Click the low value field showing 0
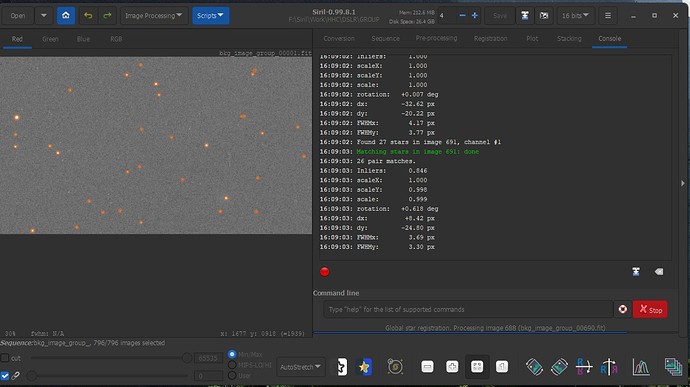The image size is (690, 387). [x=208, y=376]
